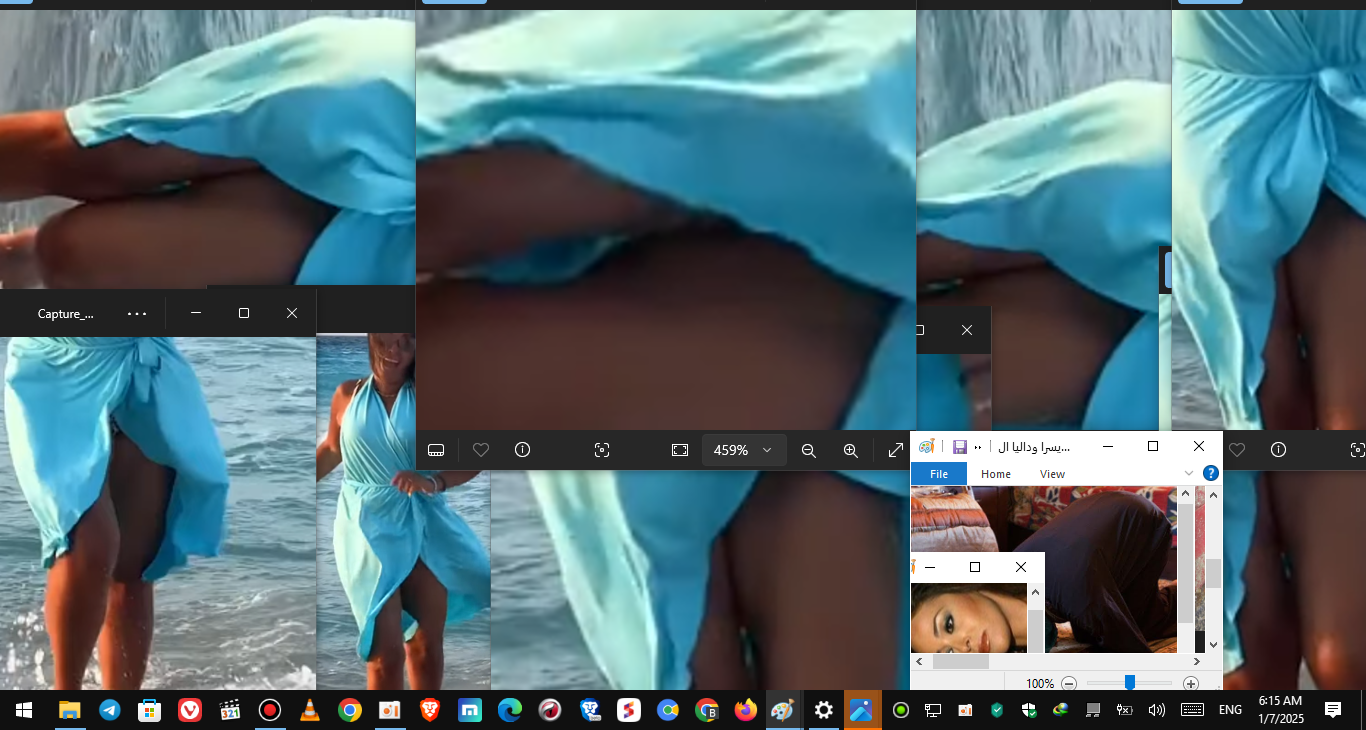Image resolution: width=1366 pixels, height=730 pixels.
Task: Save the image via Paint's quick access Save icon
Action: [x=959, y=446]
